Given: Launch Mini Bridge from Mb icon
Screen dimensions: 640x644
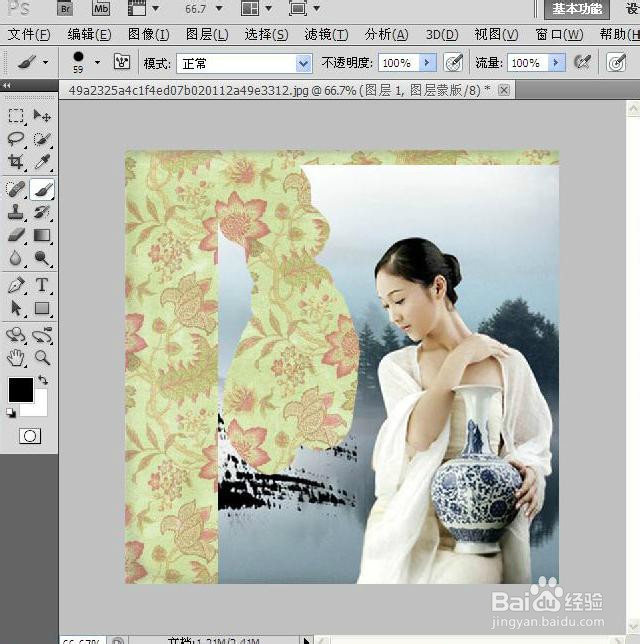Looking at the screenshot, I should point(101,8).
